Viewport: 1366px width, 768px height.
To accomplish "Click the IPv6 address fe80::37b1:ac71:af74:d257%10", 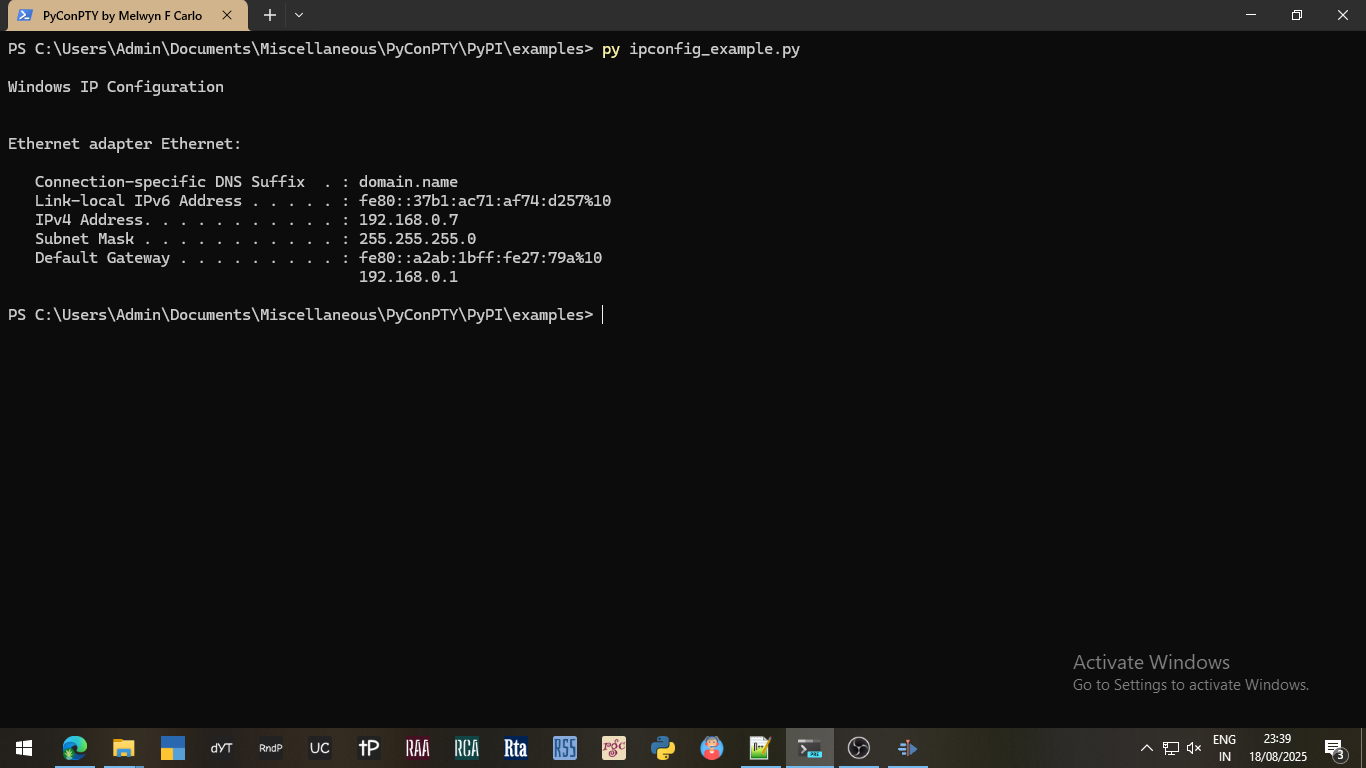I will (x=485, y=201).
